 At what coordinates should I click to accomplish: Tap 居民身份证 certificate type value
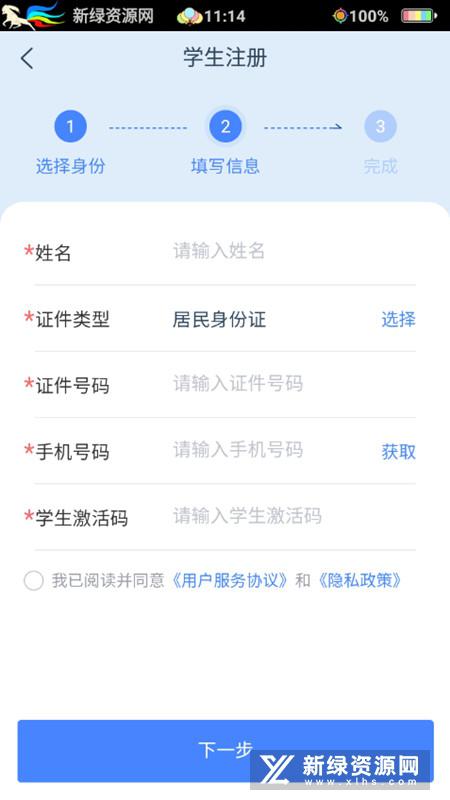(x=219, y=319)
